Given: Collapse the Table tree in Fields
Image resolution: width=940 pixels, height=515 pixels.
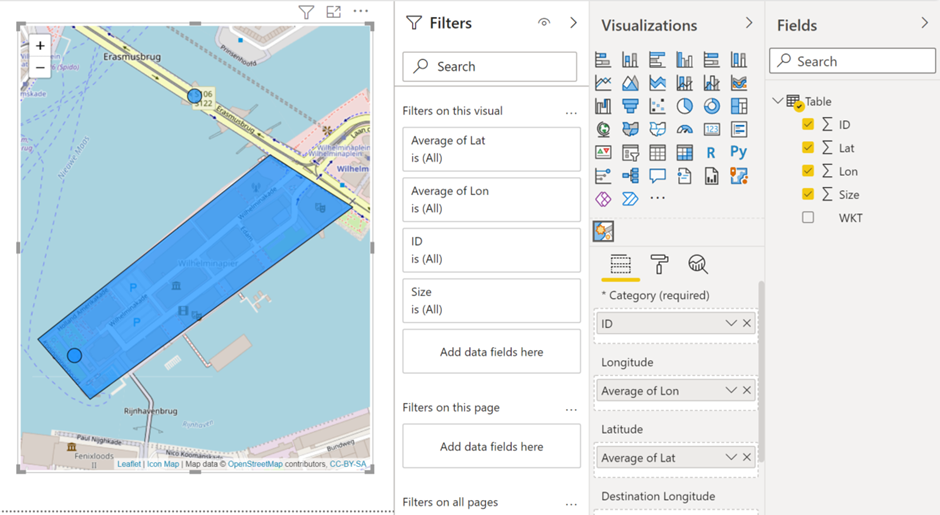Looking at the screenshot, I should 779,101.
